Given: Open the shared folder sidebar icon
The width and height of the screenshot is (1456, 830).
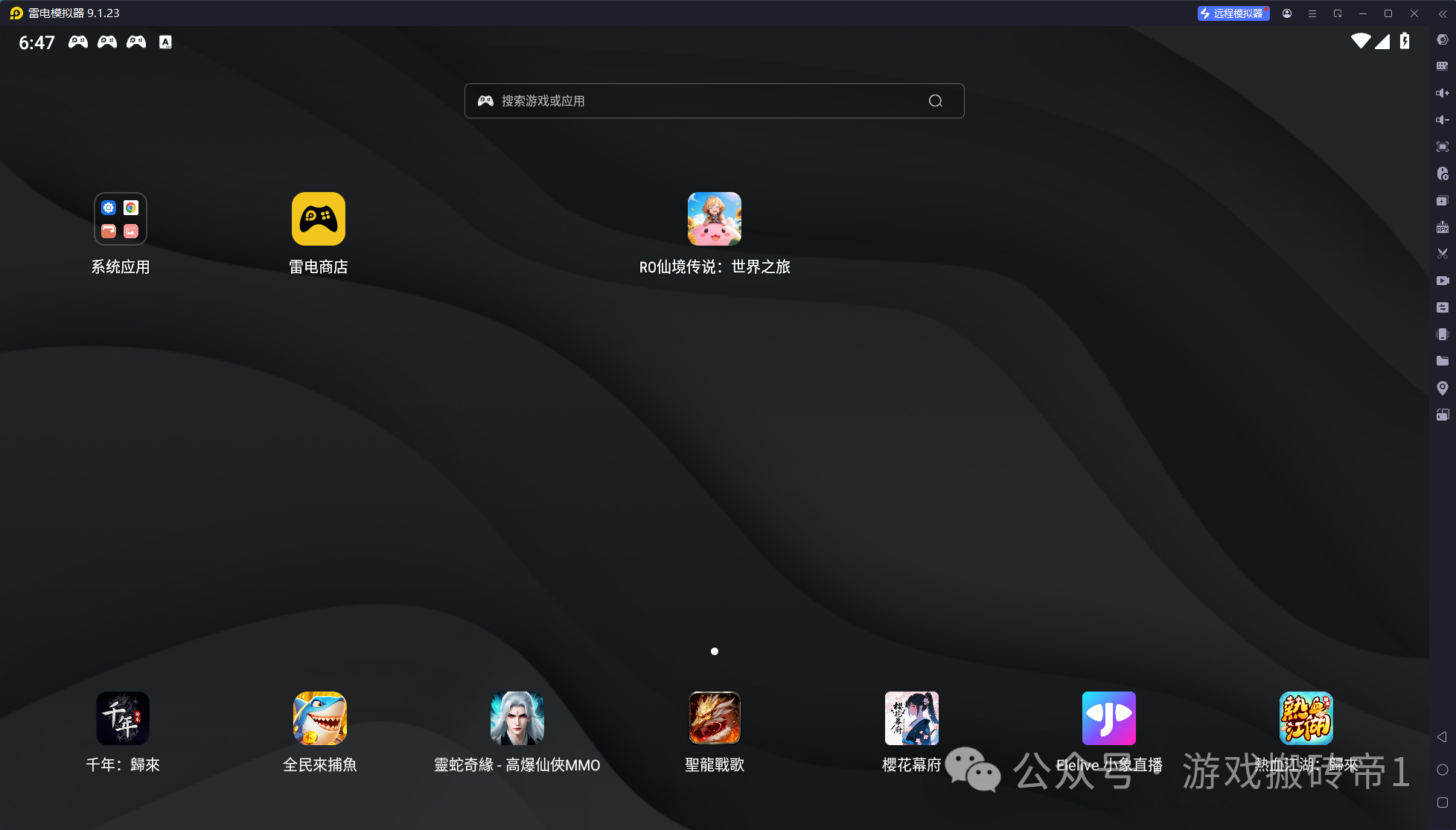Looking at the screenshot, I should 1442,361.
